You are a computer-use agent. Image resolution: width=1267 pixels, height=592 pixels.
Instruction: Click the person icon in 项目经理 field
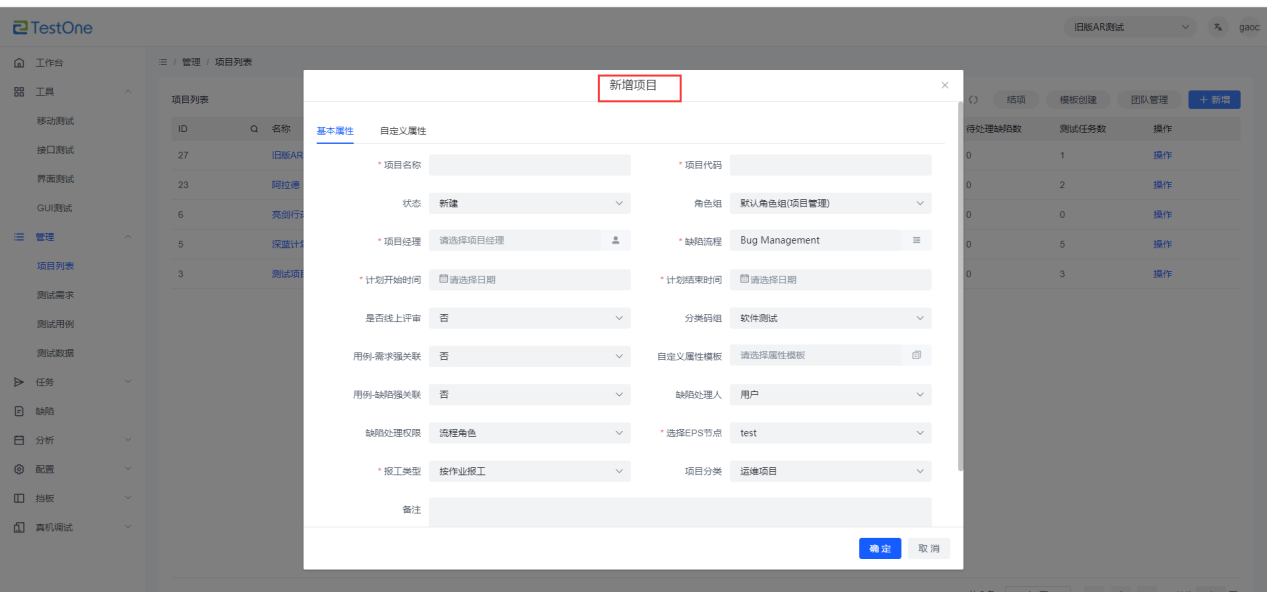click(616, 241)
